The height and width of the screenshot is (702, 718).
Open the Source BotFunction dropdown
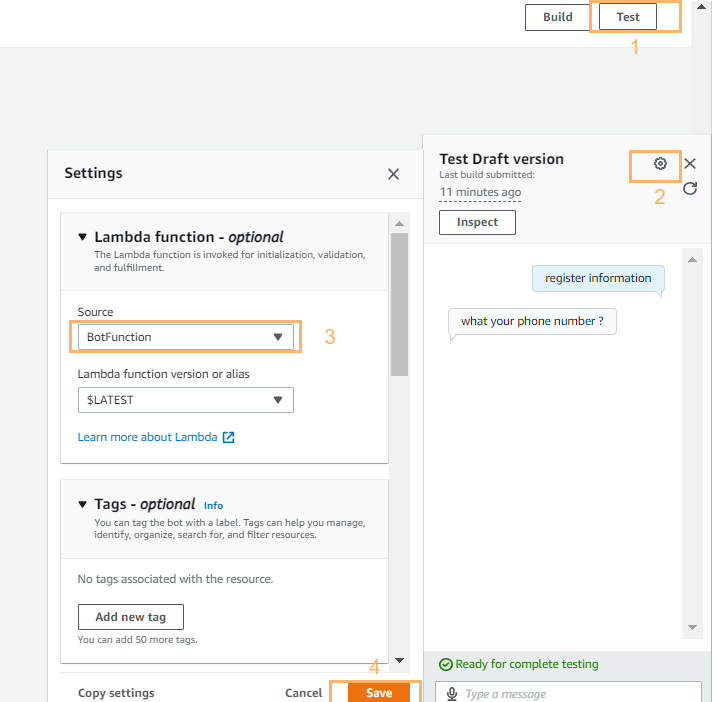185,337
